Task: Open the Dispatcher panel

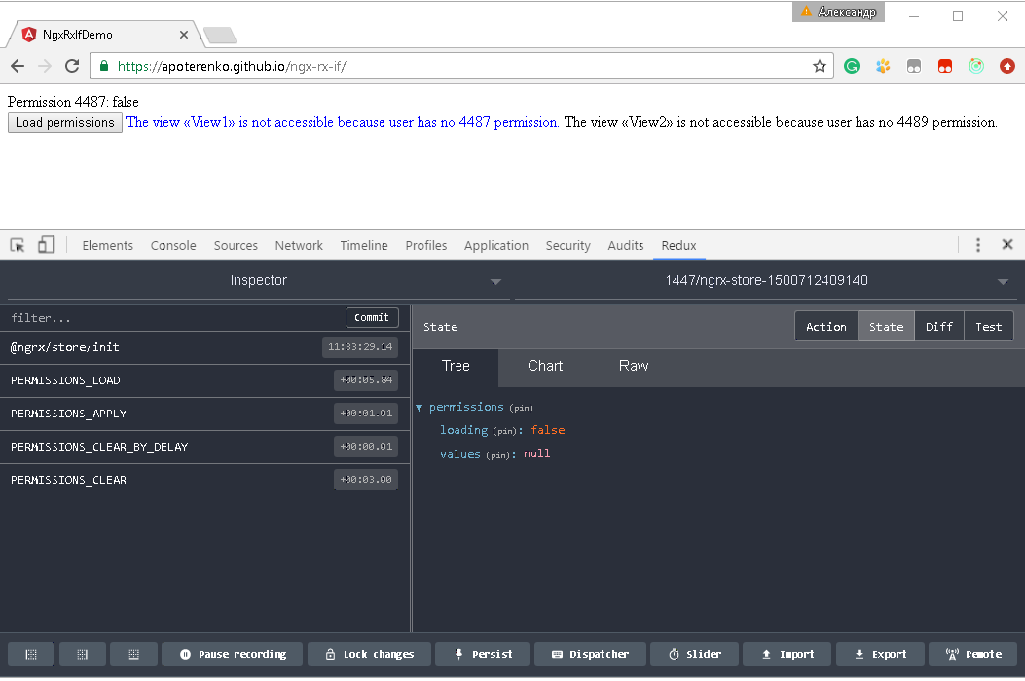Action: (590, 654)
